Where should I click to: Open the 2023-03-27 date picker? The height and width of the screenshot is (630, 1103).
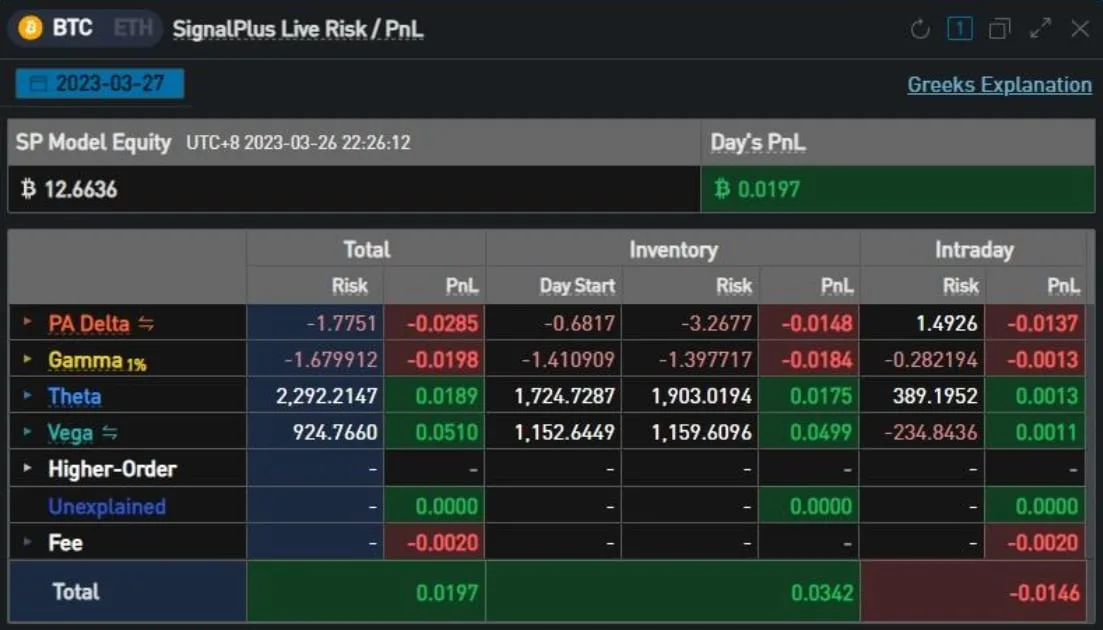click(100, 84)
